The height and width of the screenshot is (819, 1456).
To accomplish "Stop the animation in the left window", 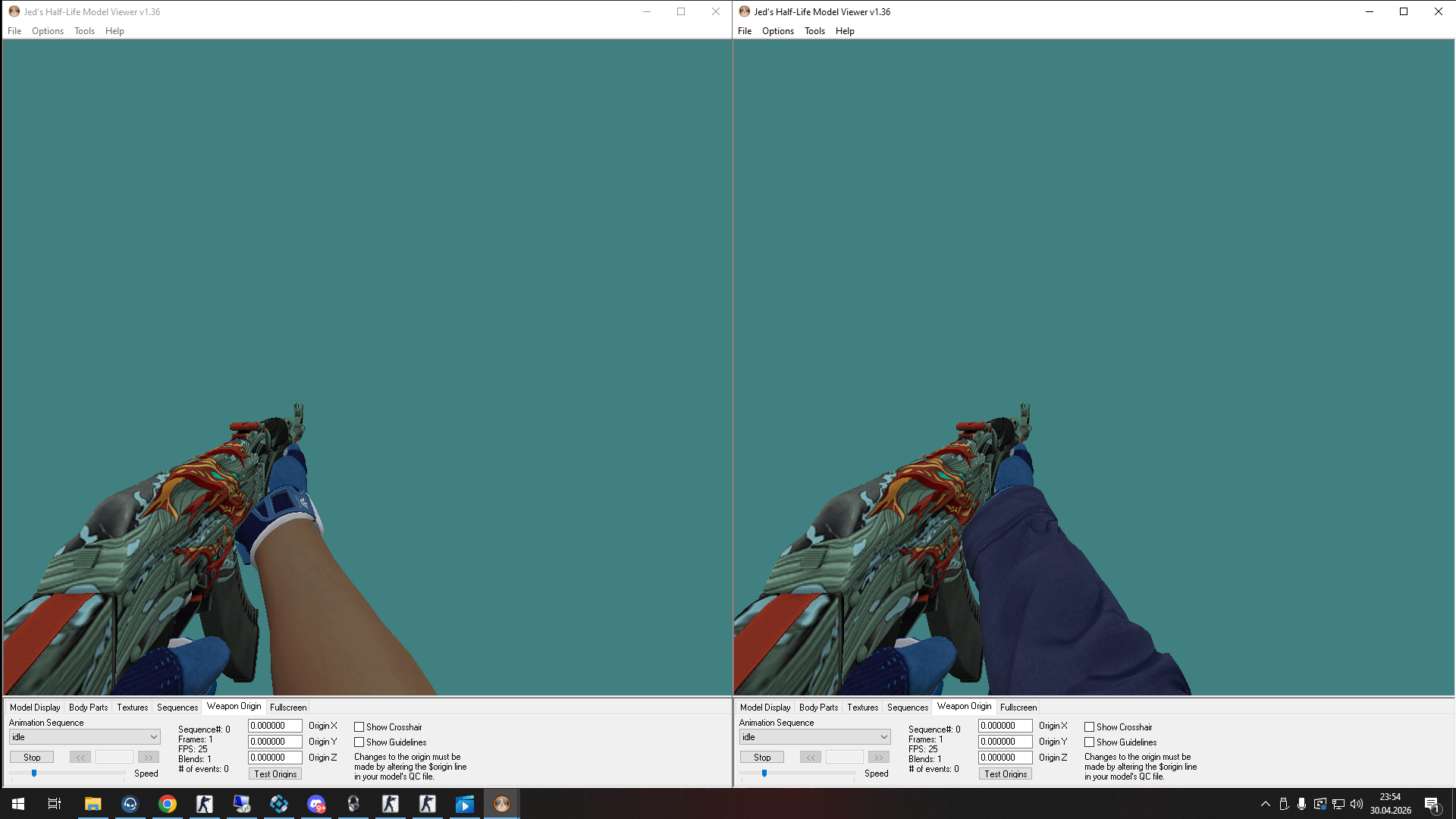I will pyautogui.click(x=32, y=758).
